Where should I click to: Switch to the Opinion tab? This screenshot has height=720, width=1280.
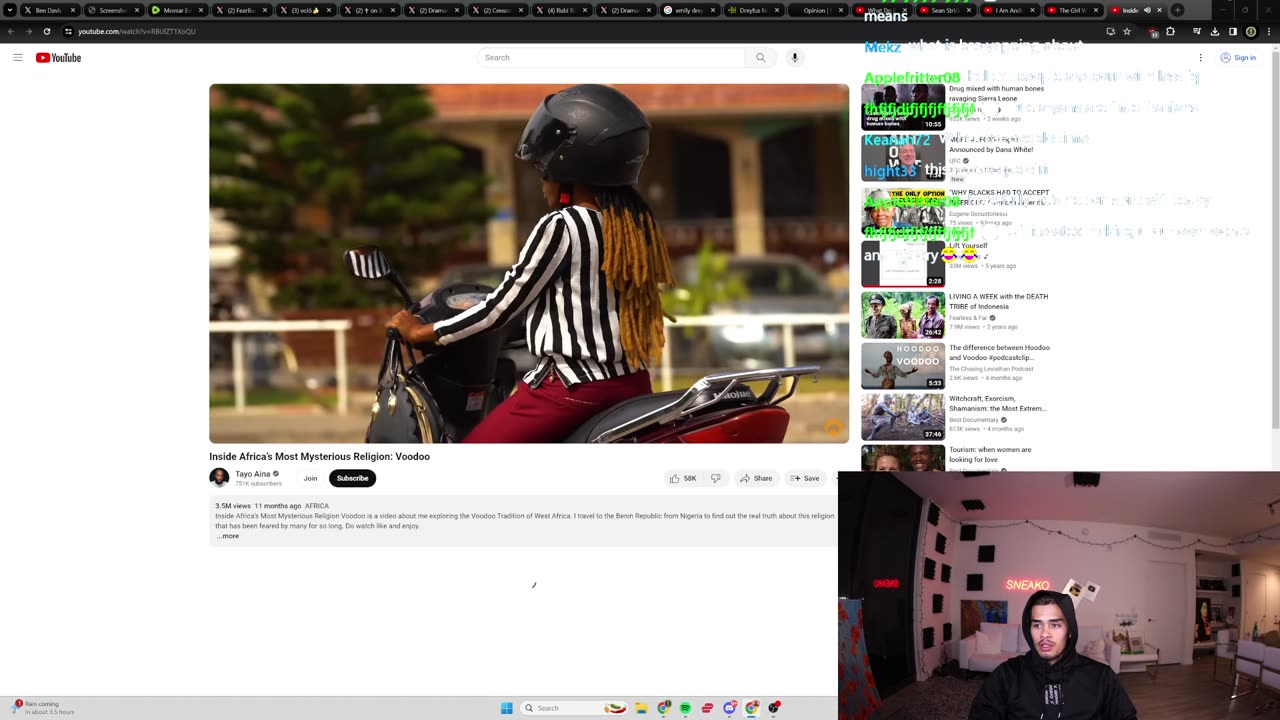point(817,10)
